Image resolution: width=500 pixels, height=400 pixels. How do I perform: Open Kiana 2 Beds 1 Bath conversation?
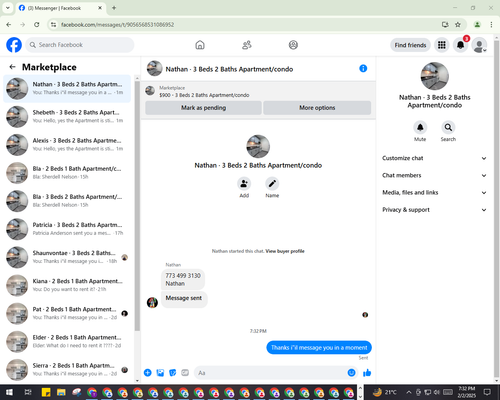pos(67,285)
